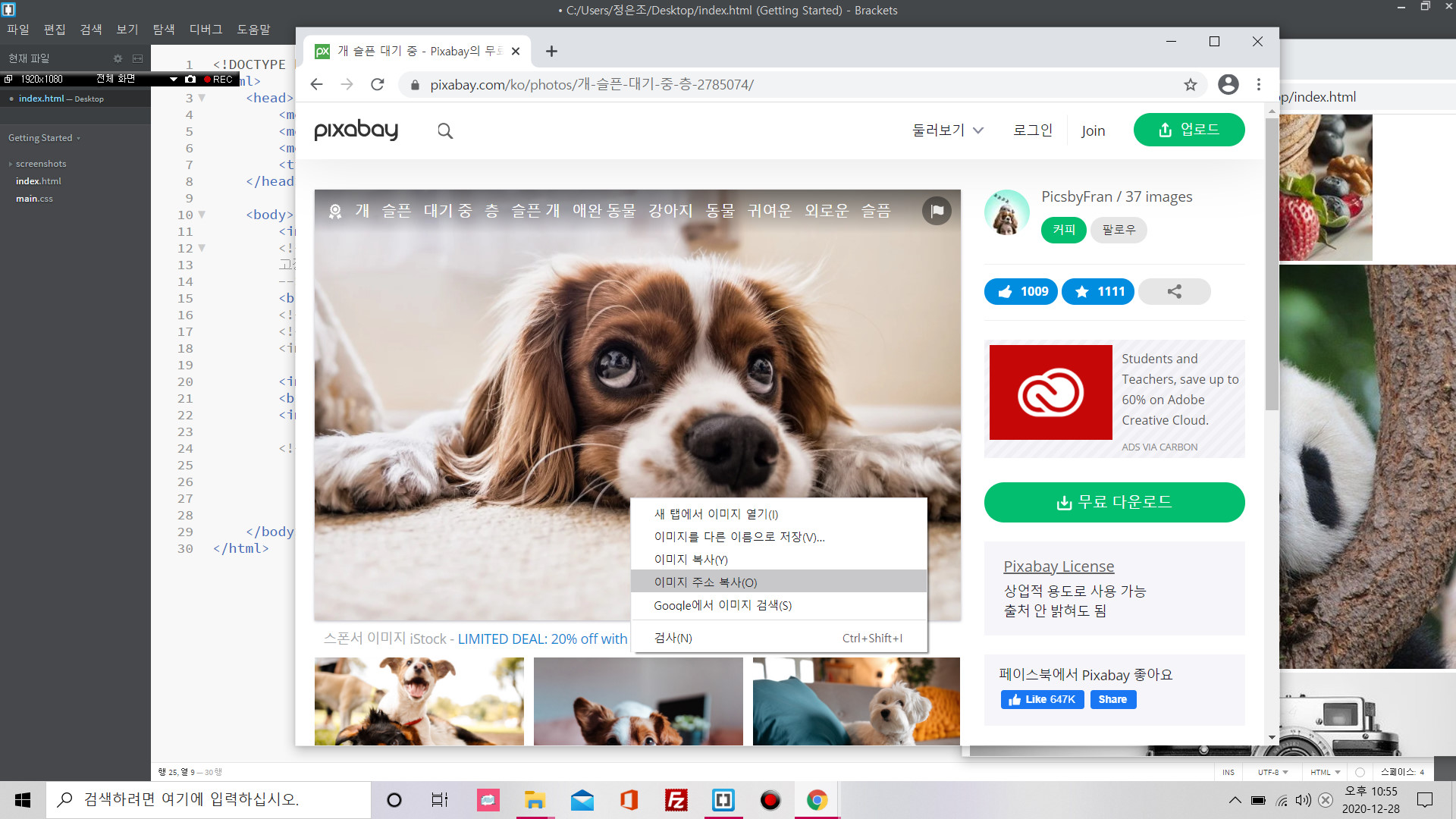The image size is (1456, 819).
Task: Click the Chrome forward arrow
Action: click(x=347, y=84)
